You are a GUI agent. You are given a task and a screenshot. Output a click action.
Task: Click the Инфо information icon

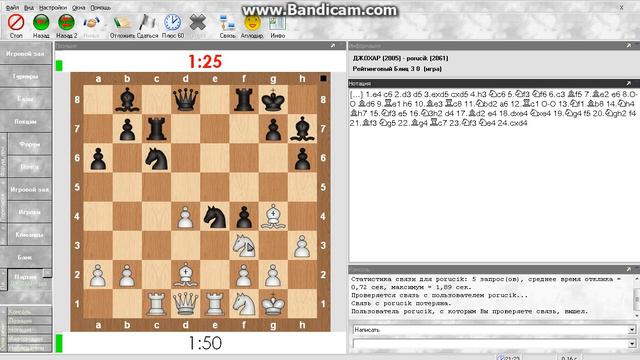(278, 22)
